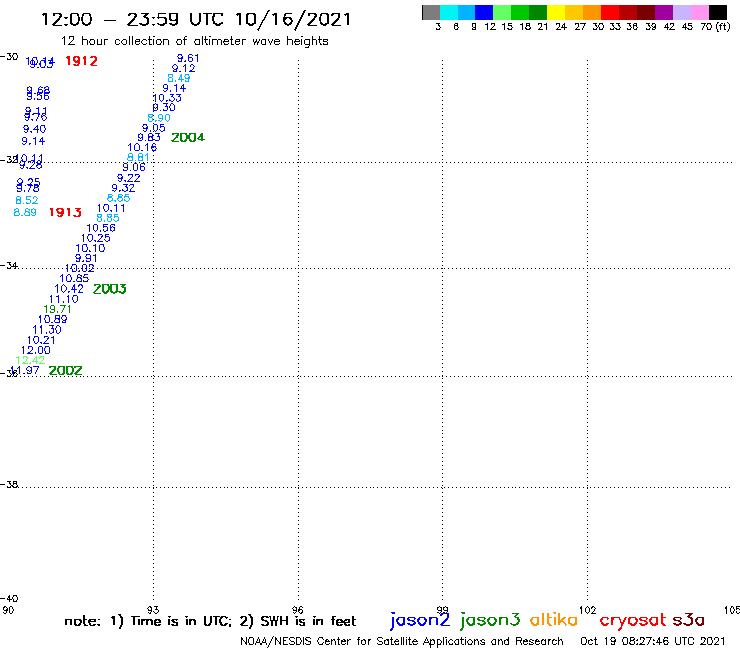The height and width of the screenshot is (650, 740).
Task: Click the wave height value '10.25'
Action: point(95,238)
